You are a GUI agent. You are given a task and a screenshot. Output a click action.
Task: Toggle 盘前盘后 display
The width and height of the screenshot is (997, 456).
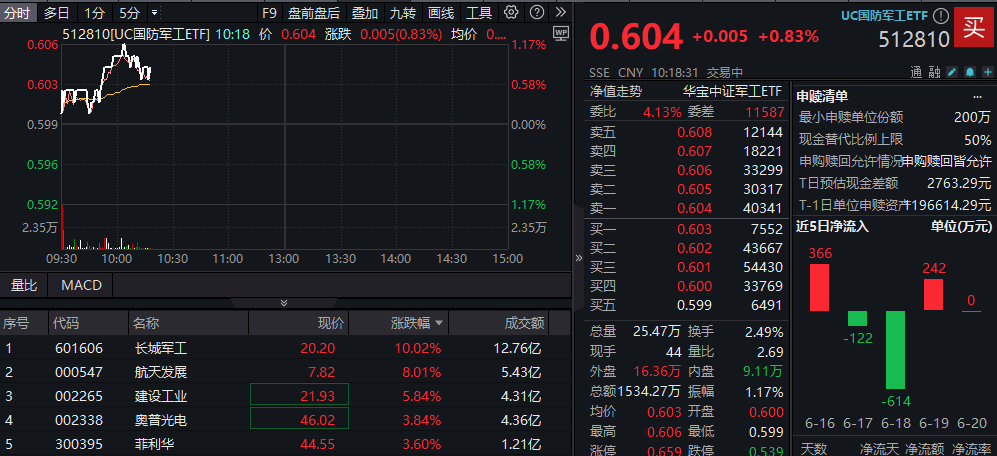pyautogui.click(x=313, y=12)
